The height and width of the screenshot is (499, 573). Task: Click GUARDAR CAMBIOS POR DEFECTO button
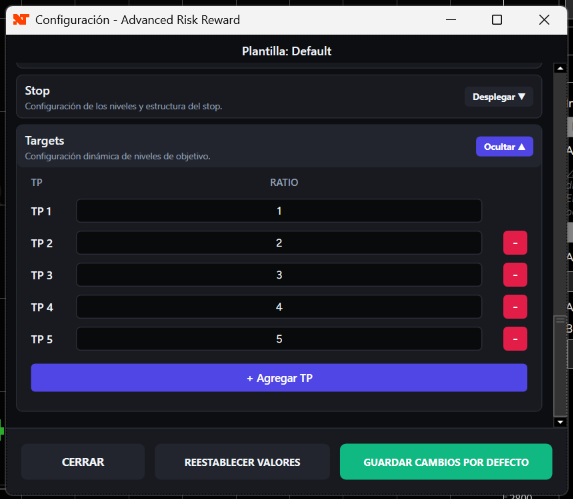pos(446,462)
